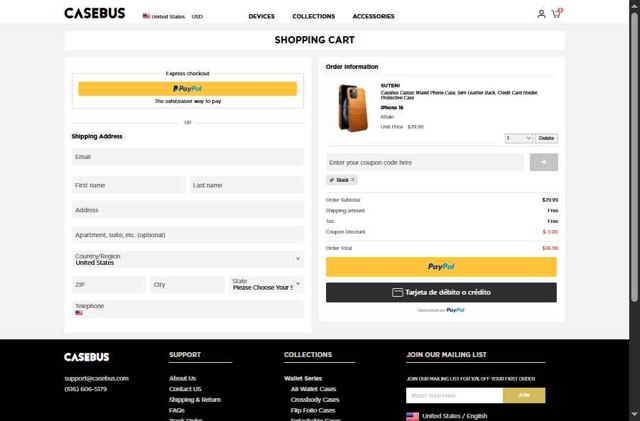The width and height of the screenshot is (640, 421).
Task: Click the support@casebus.com email link
Action: (x=96, y=378)
